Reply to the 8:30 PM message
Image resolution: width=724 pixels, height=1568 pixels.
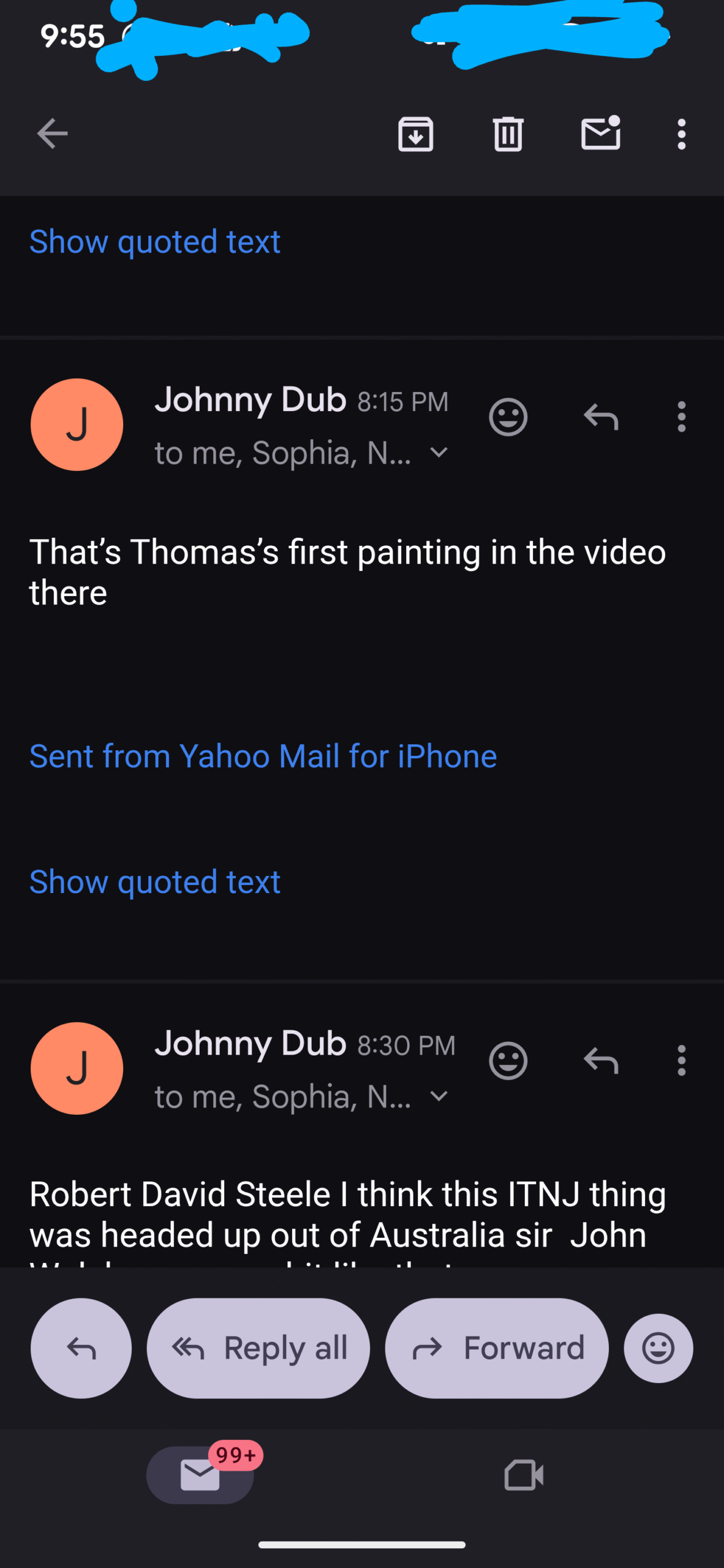tap(600, 1061)
